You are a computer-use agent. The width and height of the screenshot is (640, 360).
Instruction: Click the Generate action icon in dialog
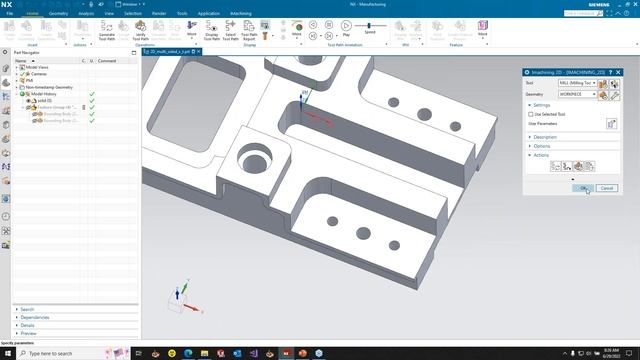tap(556, 166)
